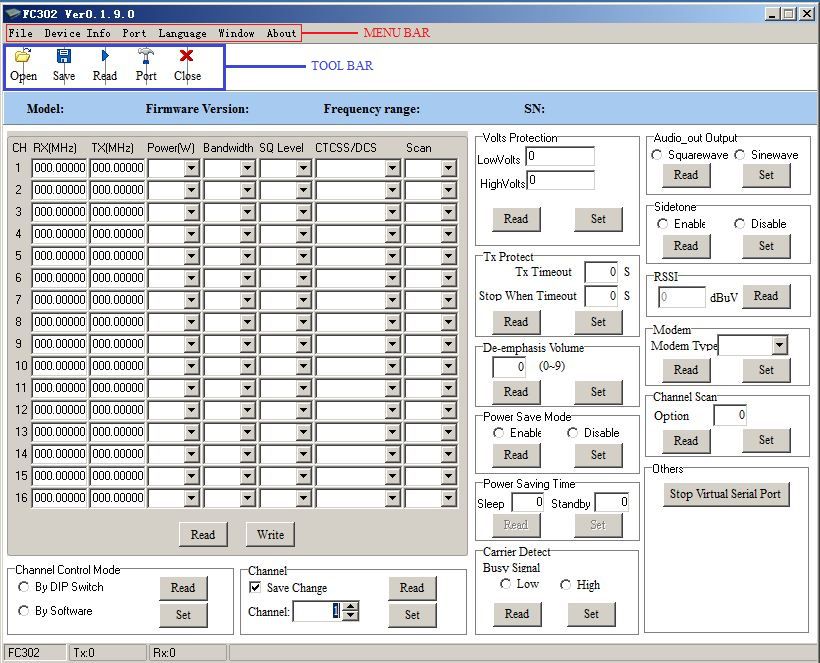Image resolution: width=820 pixels, height=663 pixels.
Task: Click channel 1 RX(MHz) frequency field
Action: [x=59, y=168]
